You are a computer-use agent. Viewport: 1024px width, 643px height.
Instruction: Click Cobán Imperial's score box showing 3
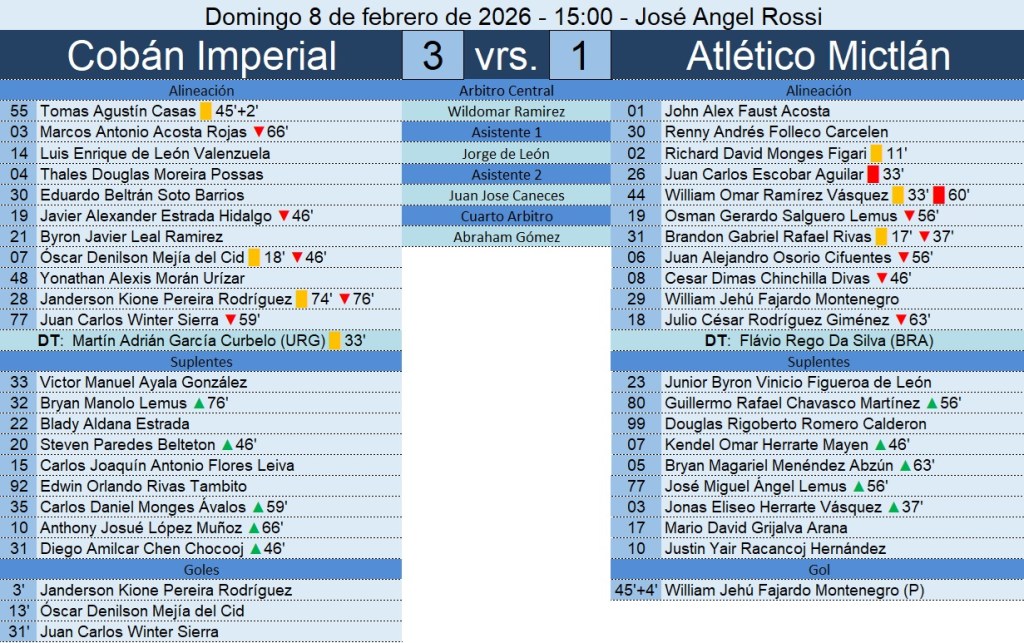pyautogui.click(x=432, y=56)
